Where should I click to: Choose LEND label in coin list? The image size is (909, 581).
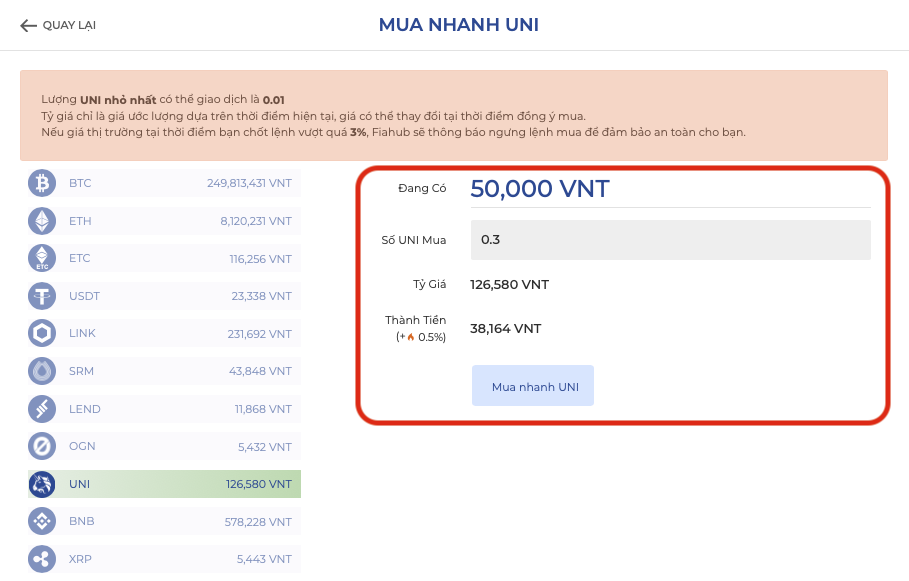(85, 409)
